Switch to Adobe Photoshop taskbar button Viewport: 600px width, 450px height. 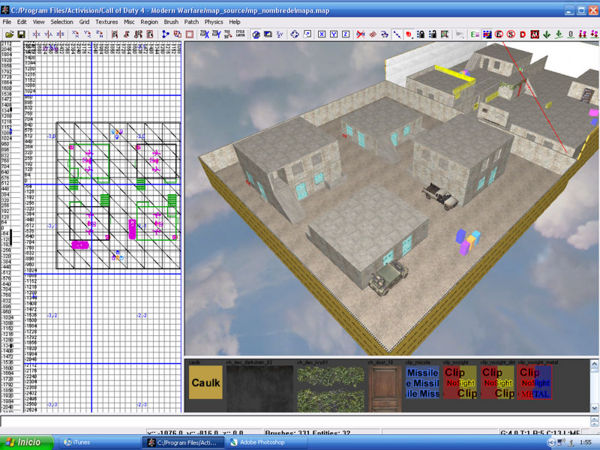click(265, 442)
